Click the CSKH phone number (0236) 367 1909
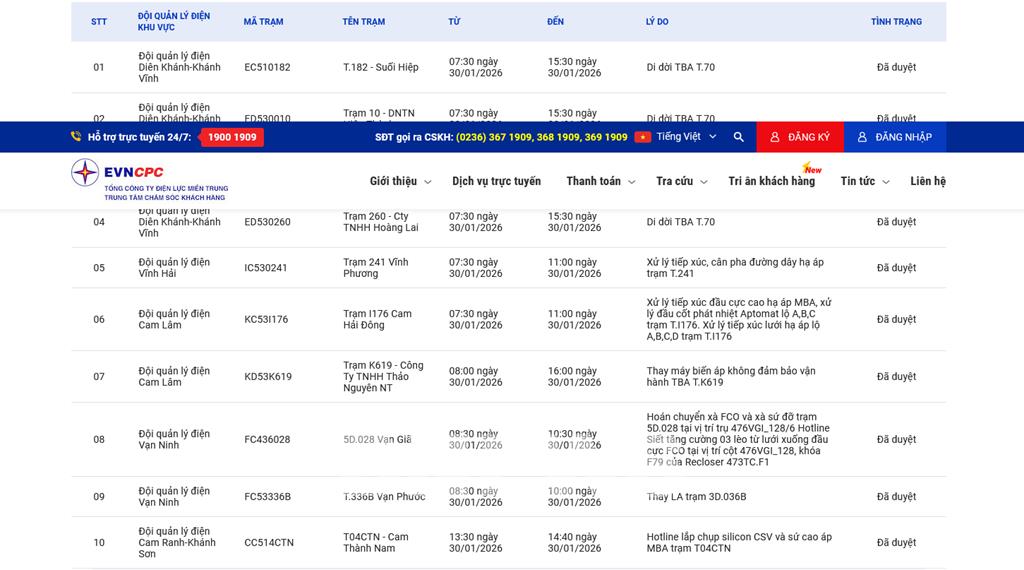The image size is (1024, 570). [x=494, y=137]
